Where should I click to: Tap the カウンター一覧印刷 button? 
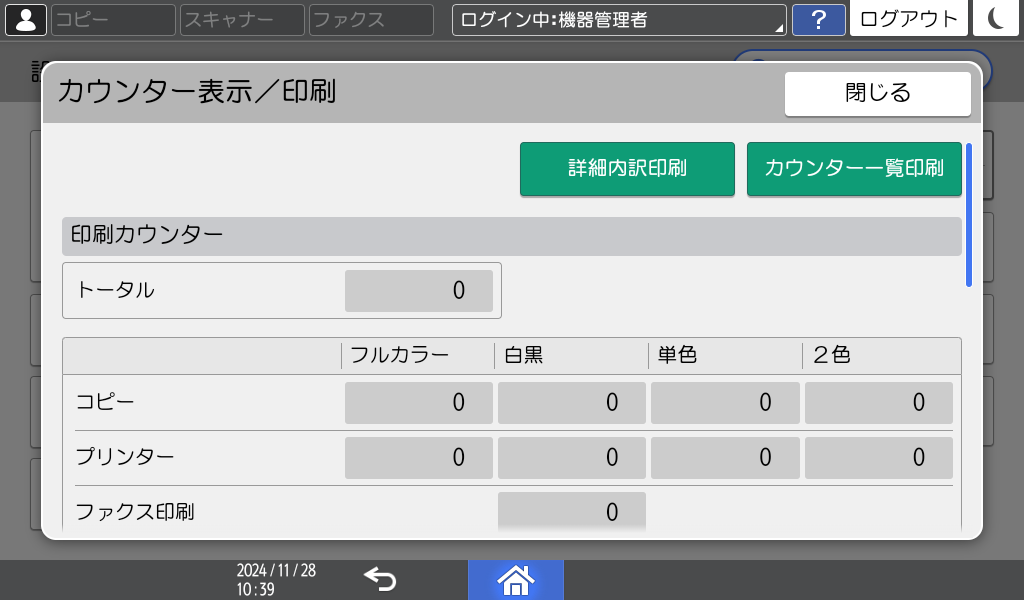tap(854, 169)
